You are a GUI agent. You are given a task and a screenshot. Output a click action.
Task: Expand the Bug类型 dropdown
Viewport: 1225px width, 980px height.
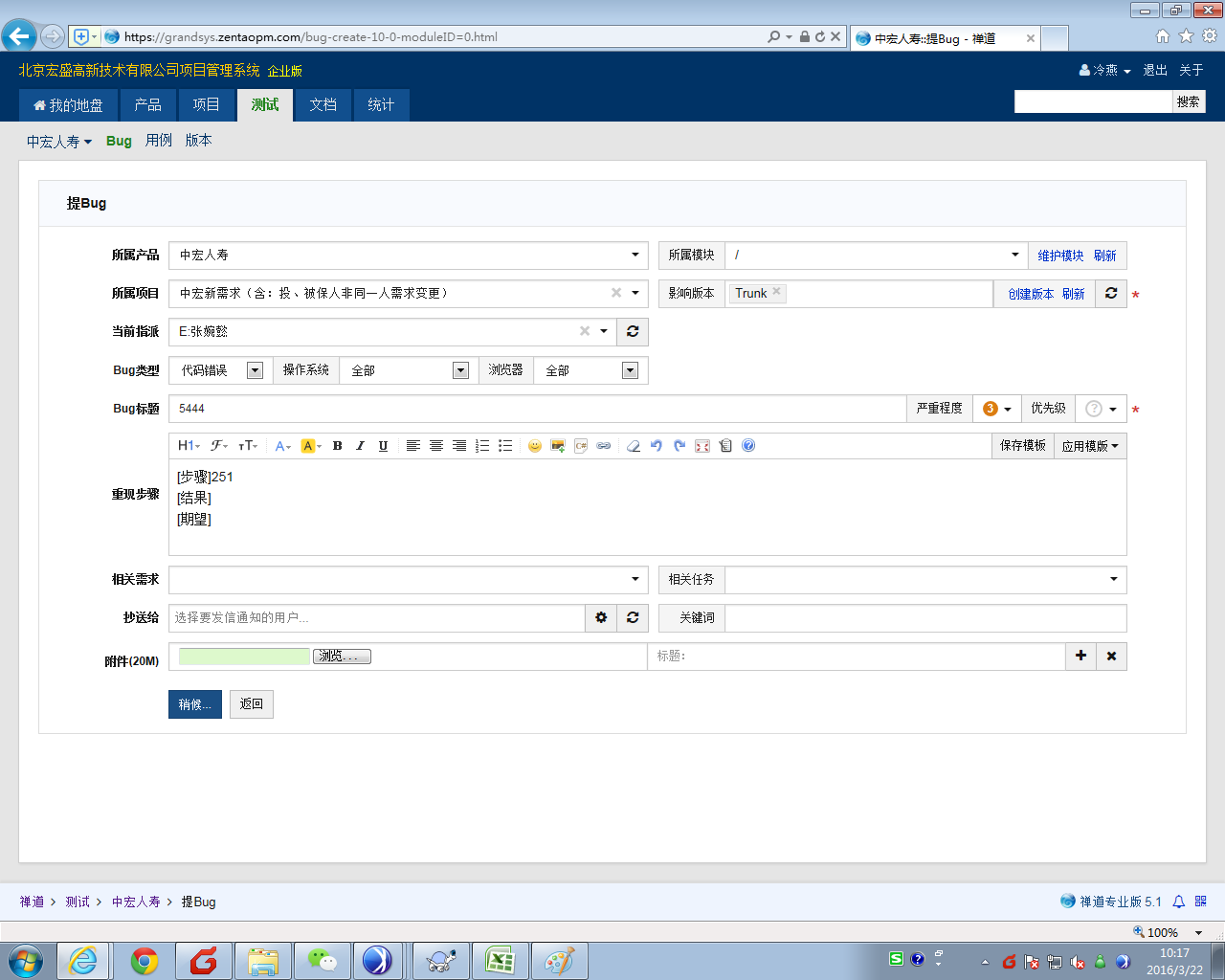254,370
